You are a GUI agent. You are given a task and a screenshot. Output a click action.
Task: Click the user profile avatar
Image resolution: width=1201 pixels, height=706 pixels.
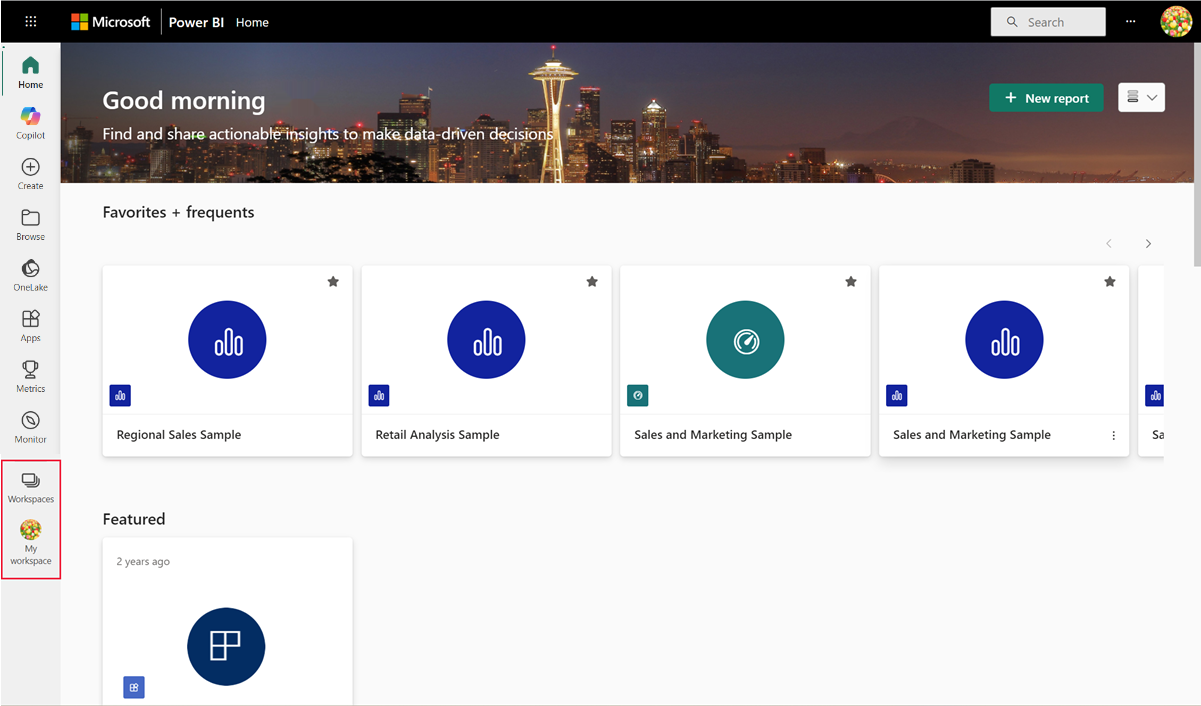(1176, 21)
